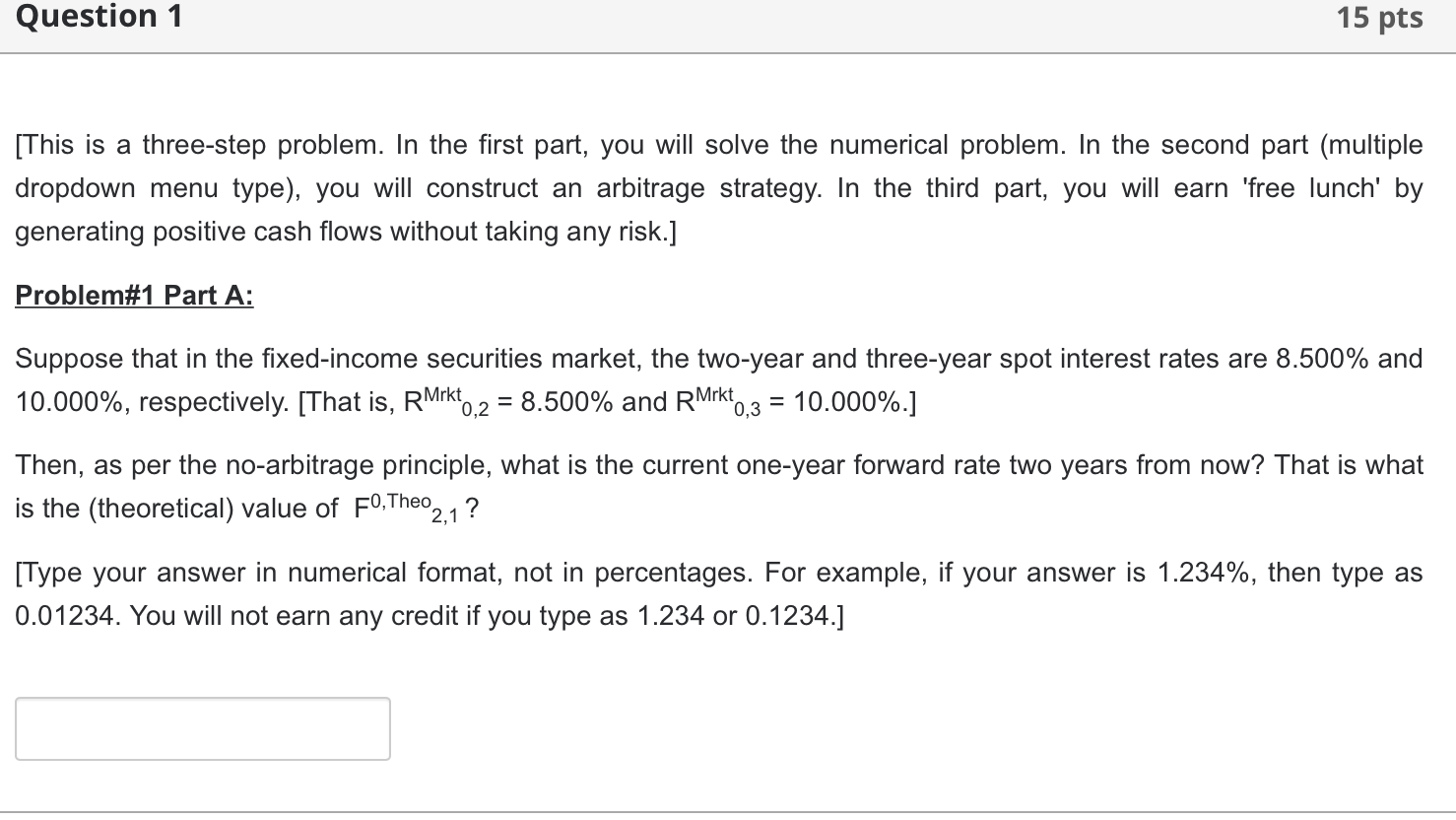The height and width of the screenshot is (820, 1456).
Task: Click the example value 0.01234 in instructions
Action: point(64,615)
